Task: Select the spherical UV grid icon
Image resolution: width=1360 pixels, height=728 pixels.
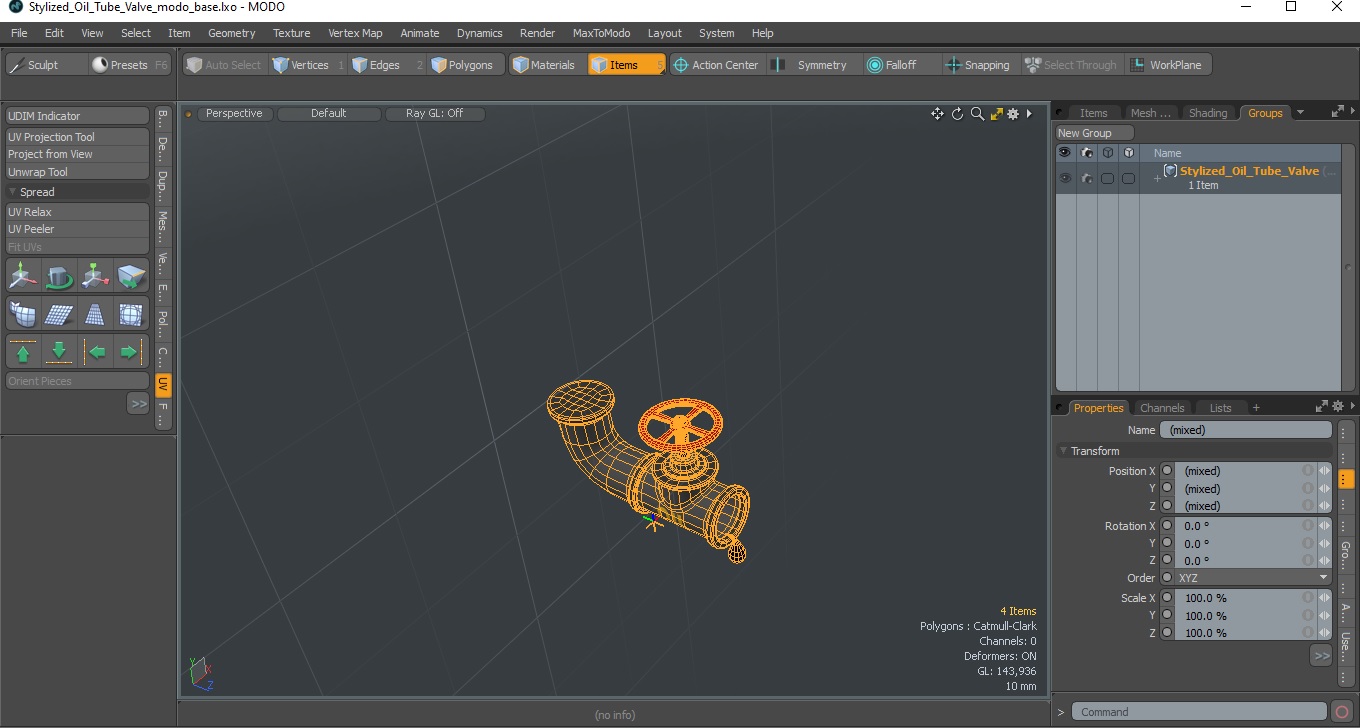Action: (x=131, y=314)
